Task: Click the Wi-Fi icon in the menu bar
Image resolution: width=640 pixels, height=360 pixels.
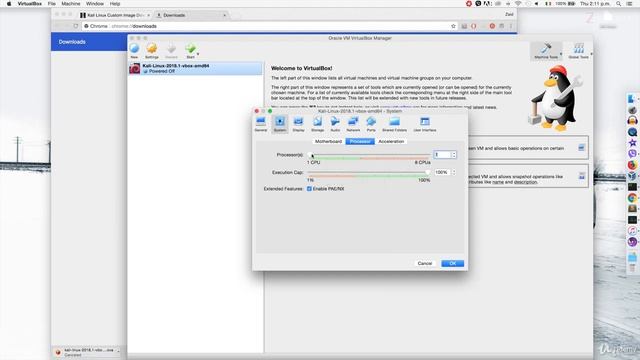Action: coord(518,4)
